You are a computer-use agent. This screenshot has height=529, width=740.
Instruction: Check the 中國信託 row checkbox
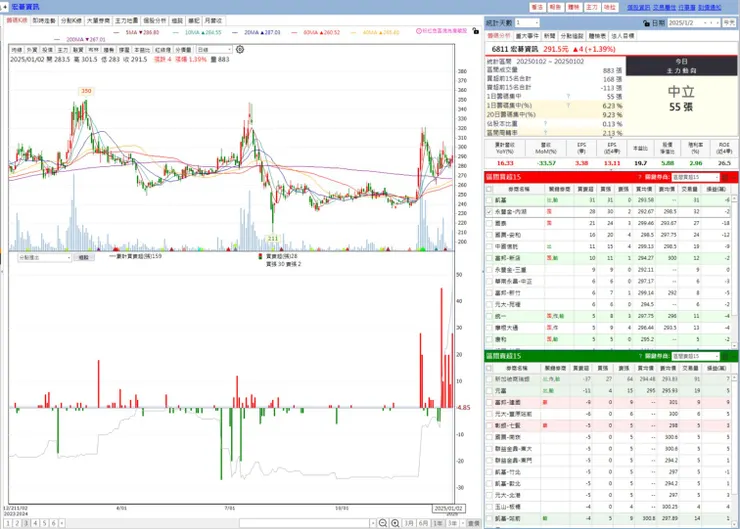pyautogui.click(x=489, y=246)
